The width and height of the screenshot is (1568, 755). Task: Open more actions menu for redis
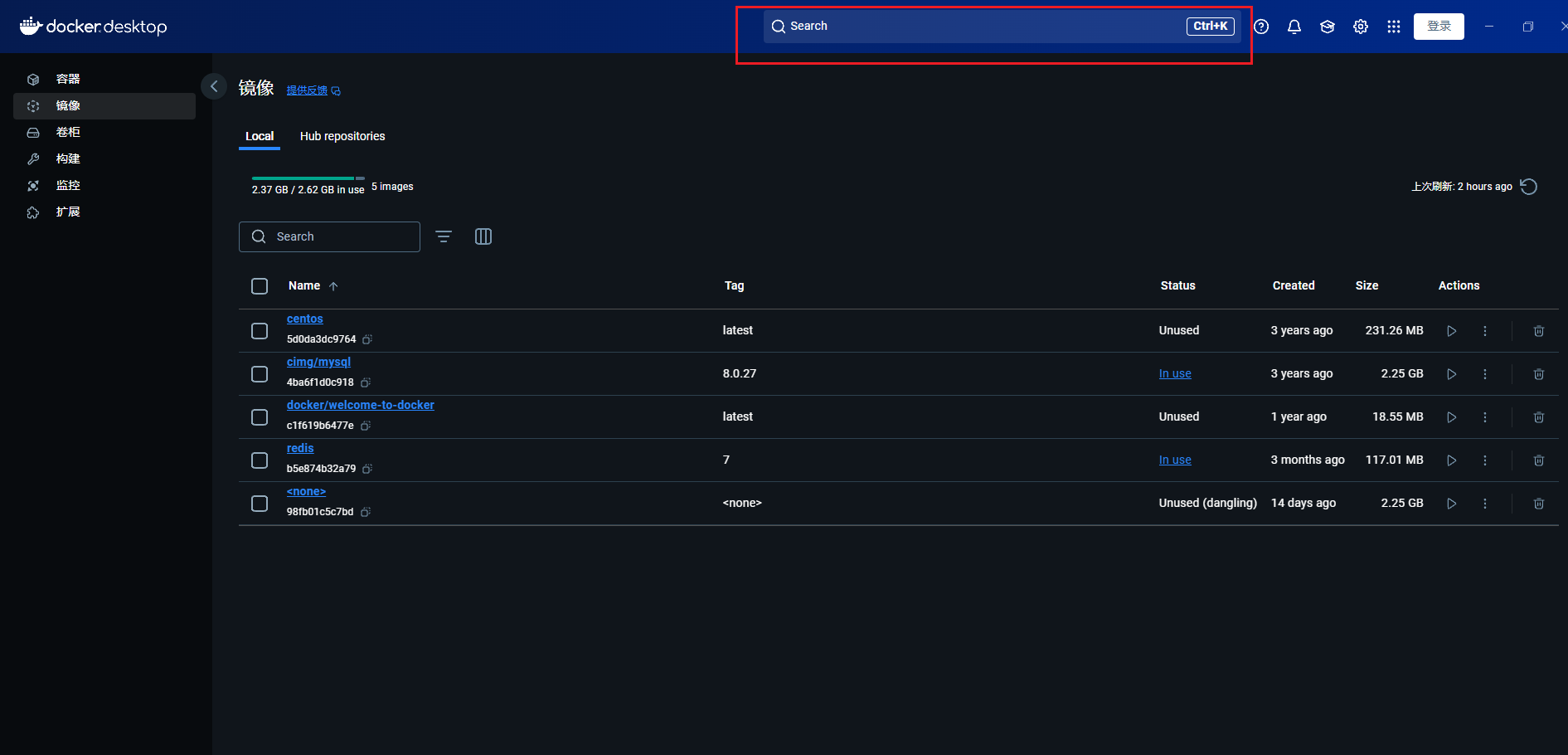tap(1485, 460)
